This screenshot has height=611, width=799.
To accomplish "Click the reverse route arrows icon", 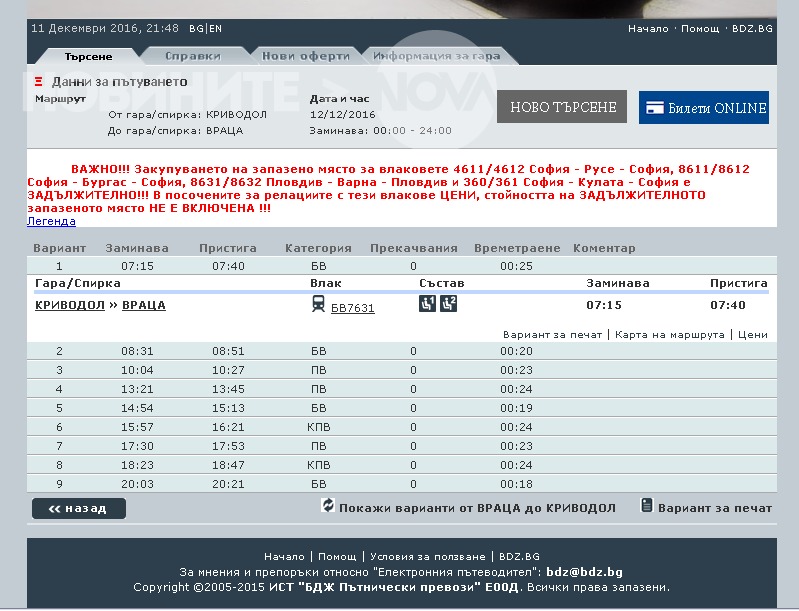I will pos(327,506).
